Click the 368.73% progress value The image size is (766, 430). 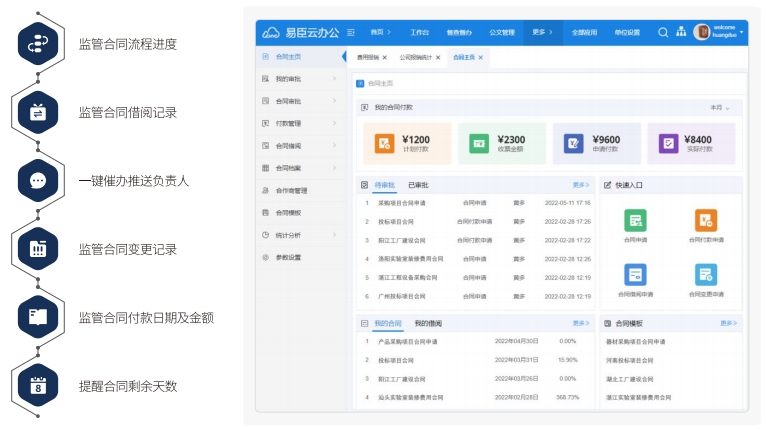(x=567, y=397)
